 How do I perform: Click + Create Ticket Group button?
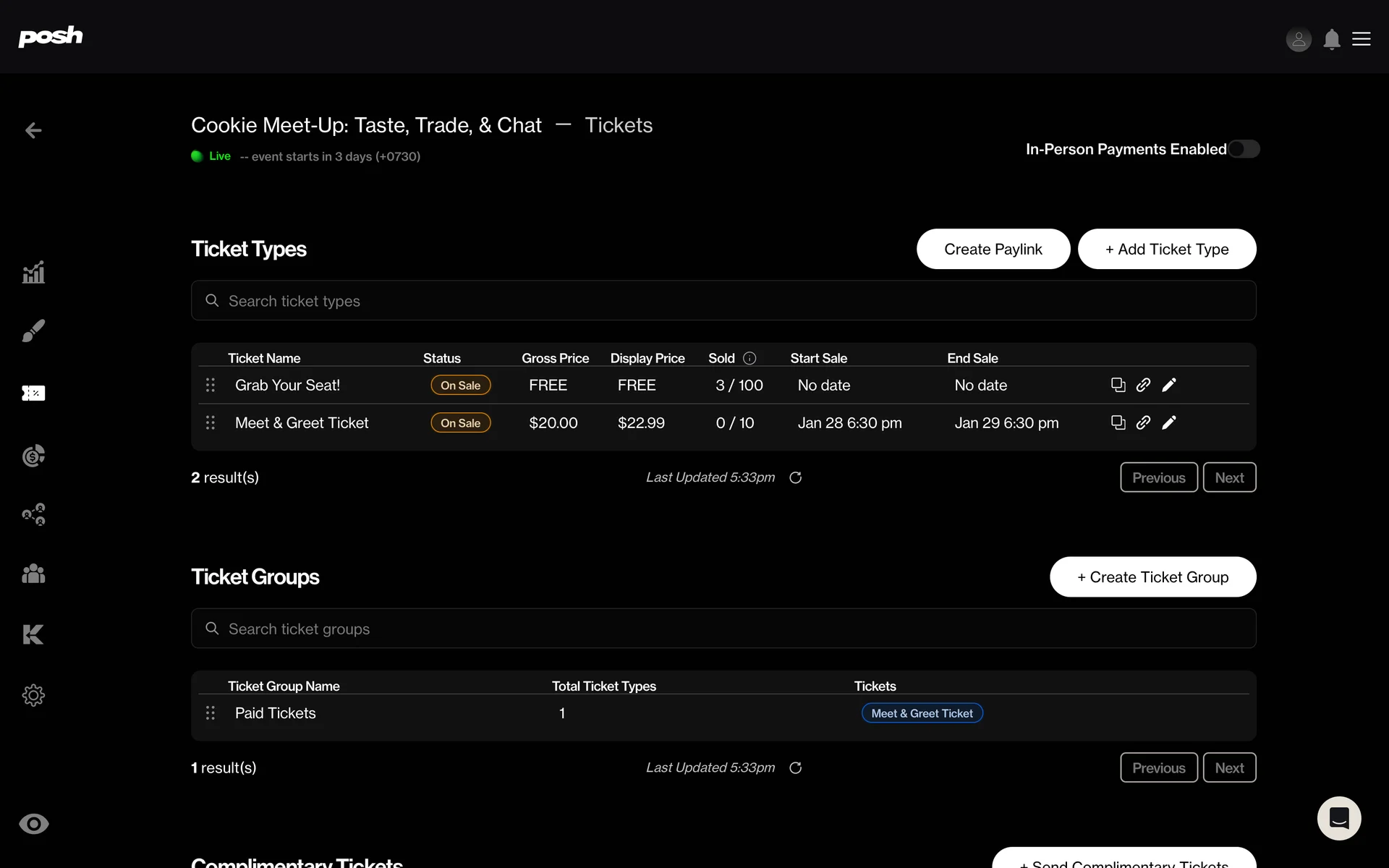[1152, 576]
